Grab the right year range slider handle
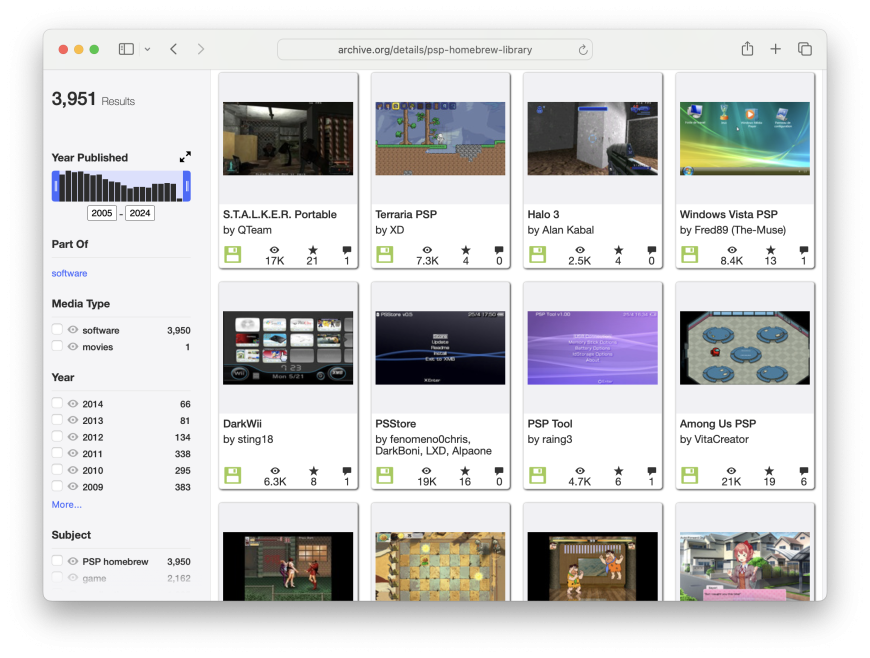870x658 pixels. [x=187, y=186]
